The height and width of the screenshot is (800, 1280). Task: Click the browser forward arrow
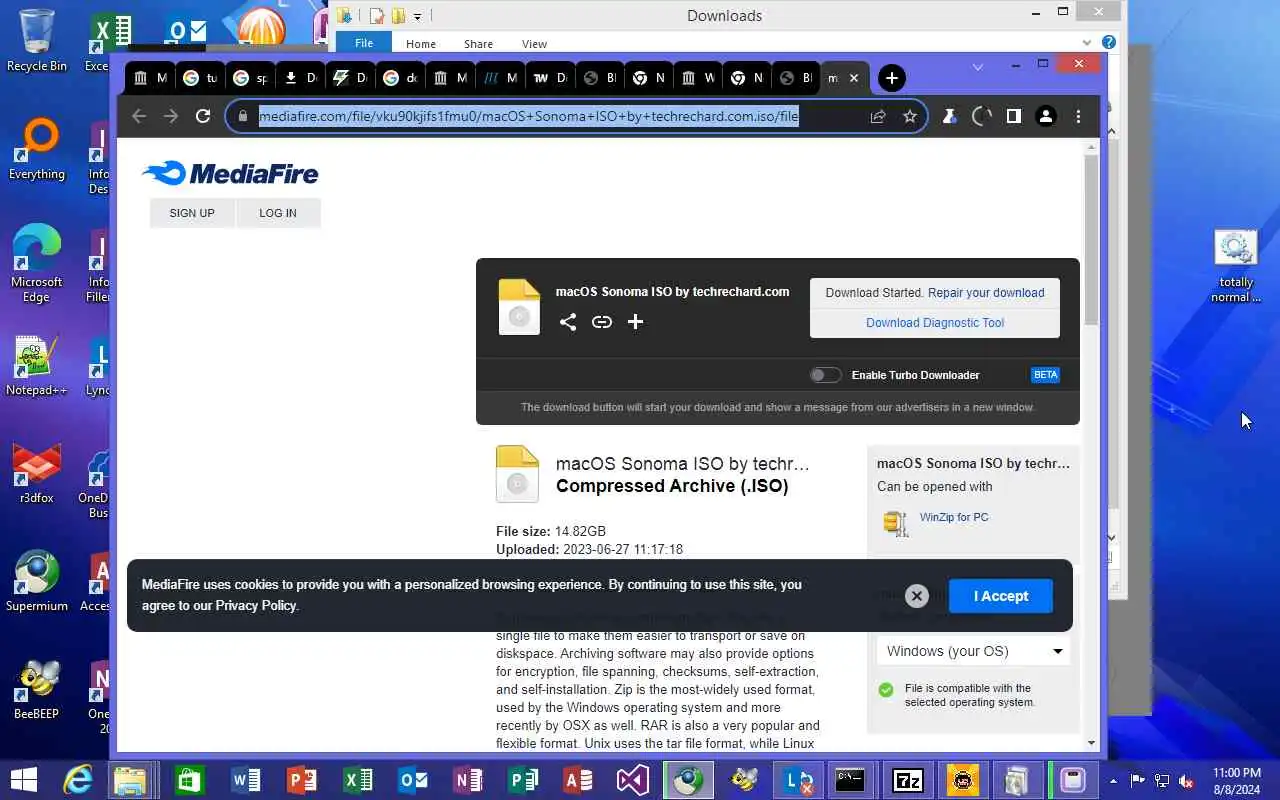tap(171, 116)
